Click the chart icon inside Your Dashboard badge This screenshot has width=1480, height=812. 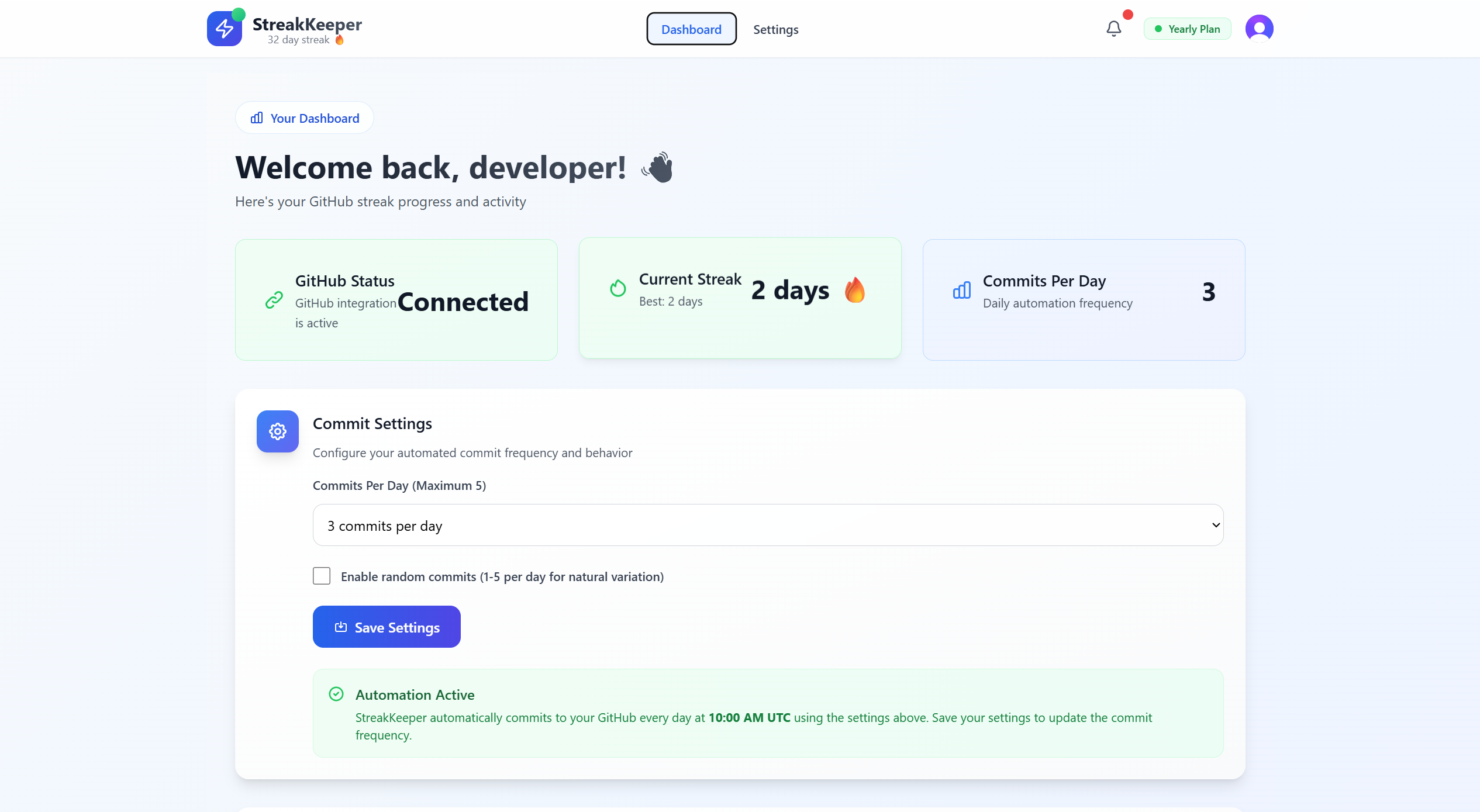pyautogui.click(x=257, y=118)
